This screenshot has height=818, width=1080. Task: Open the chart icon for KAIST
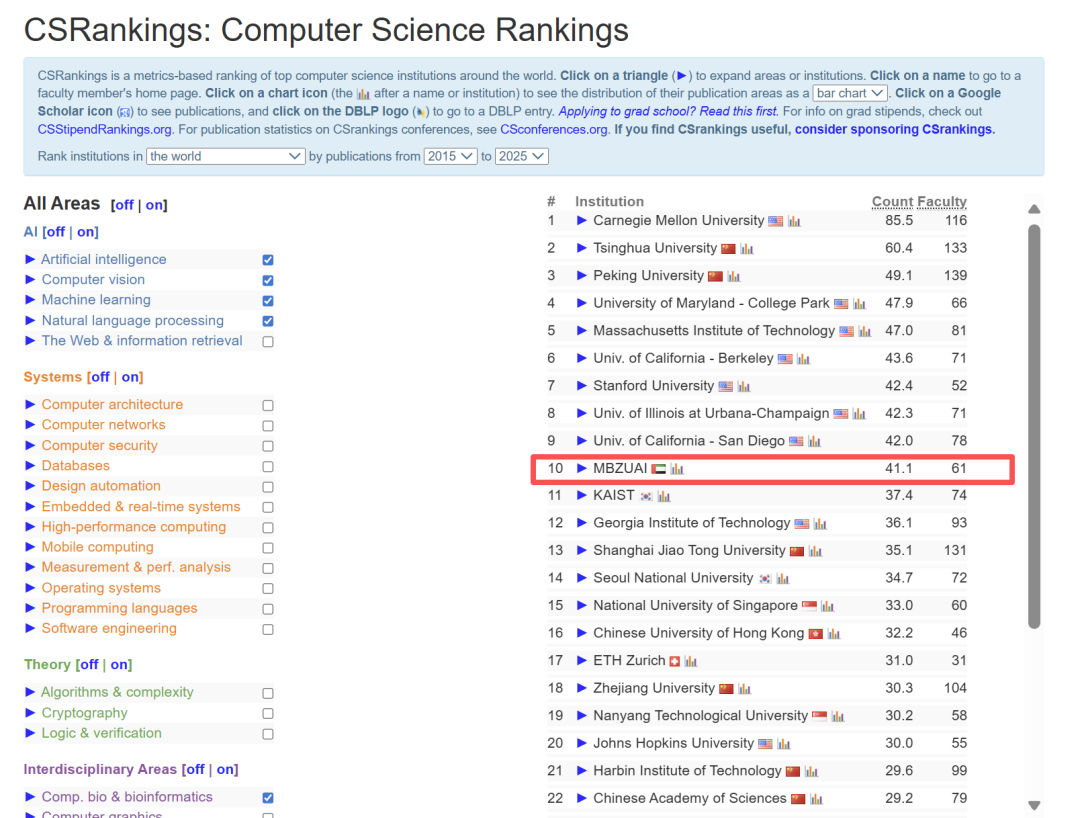click(x=664, y=496)
